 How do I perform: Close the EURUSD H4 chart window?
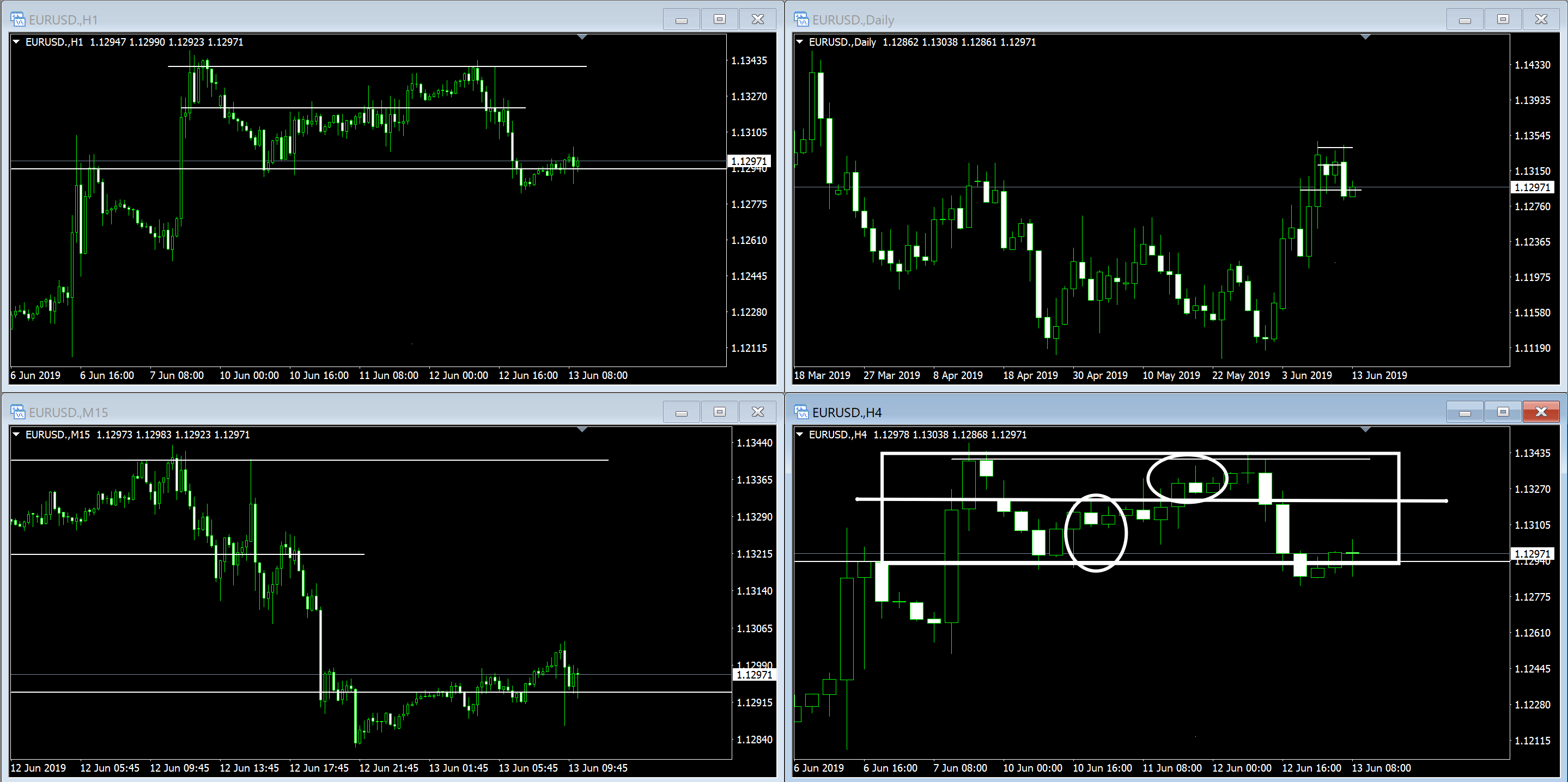click(x=1541, y=412)
